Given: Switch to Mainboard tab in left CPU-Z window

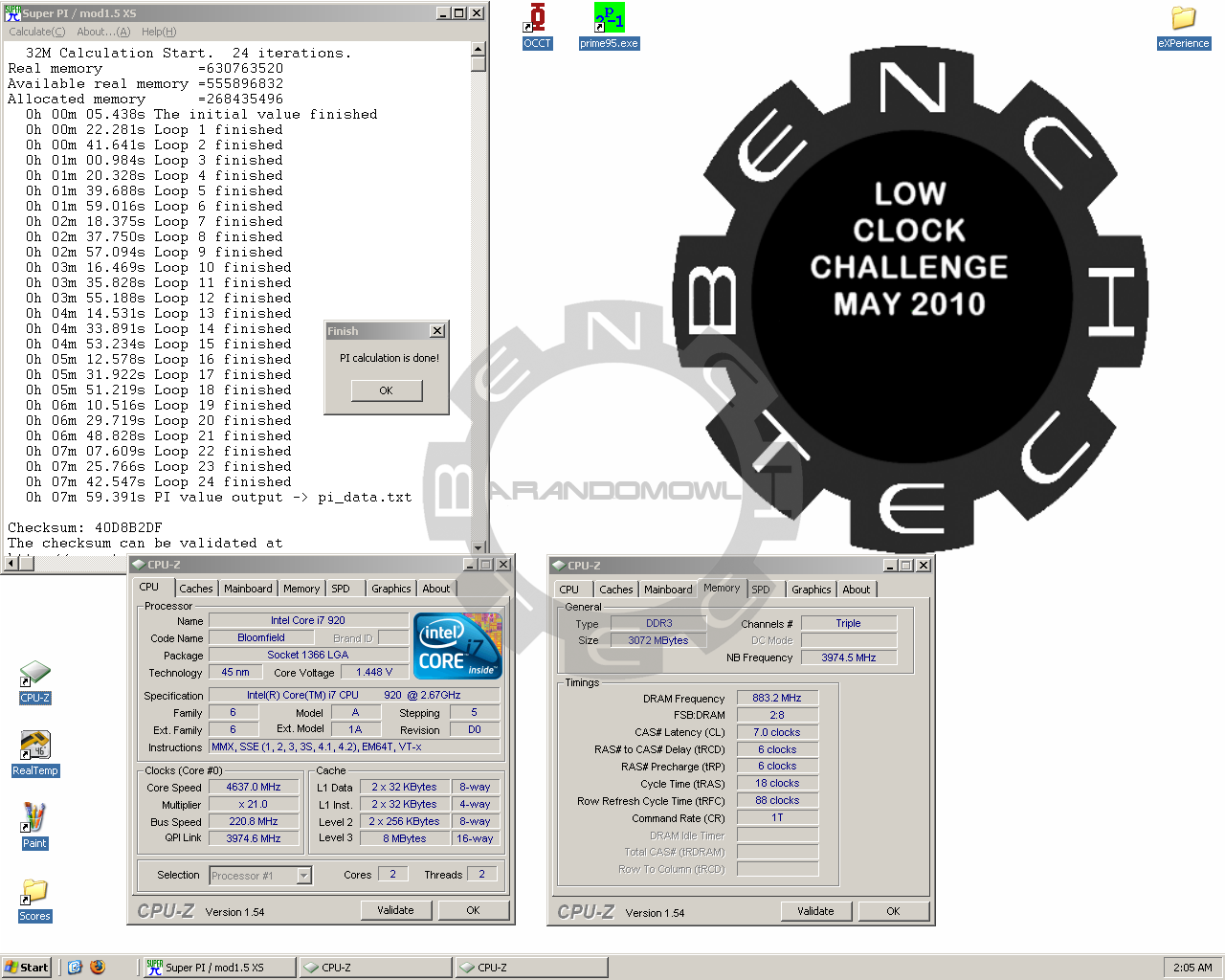Looking at the screenshot, I should tap(248, 589).
